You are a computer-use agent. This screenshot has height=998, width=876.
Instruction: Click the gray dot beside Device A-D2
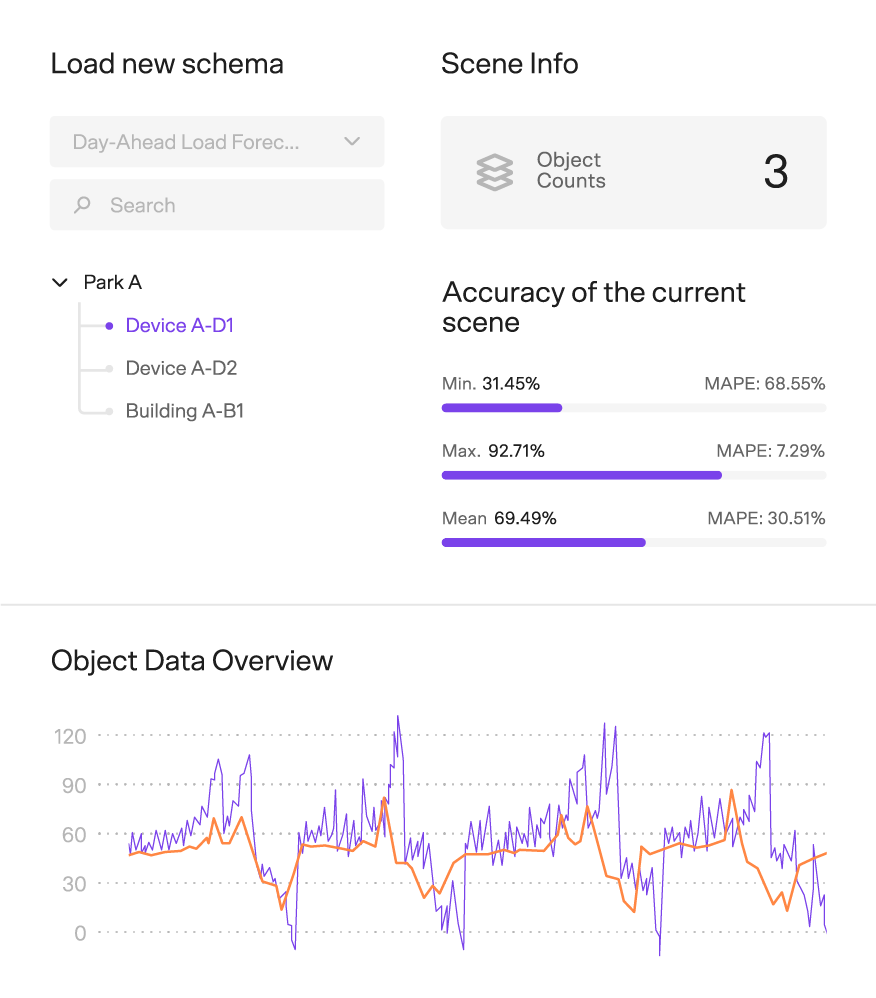pyautogui.click(x=108, y=368)
